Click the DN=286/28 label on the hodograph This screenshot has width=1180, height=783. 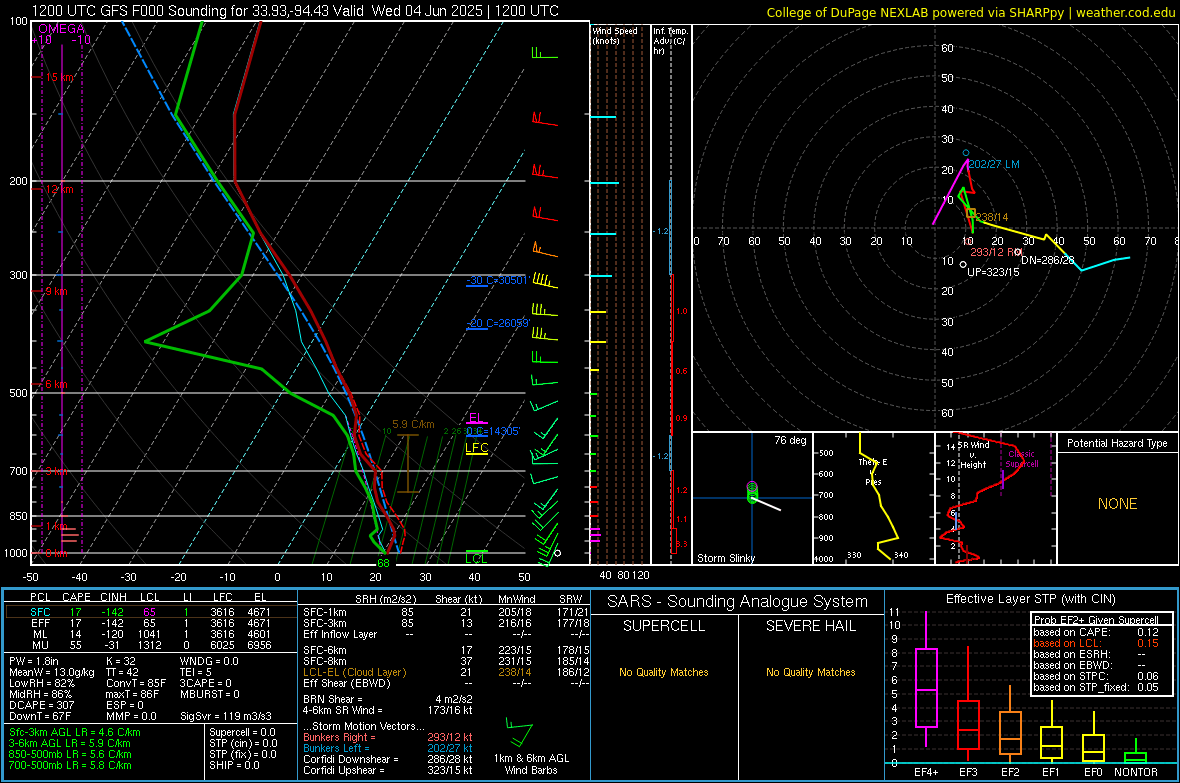1048,260
